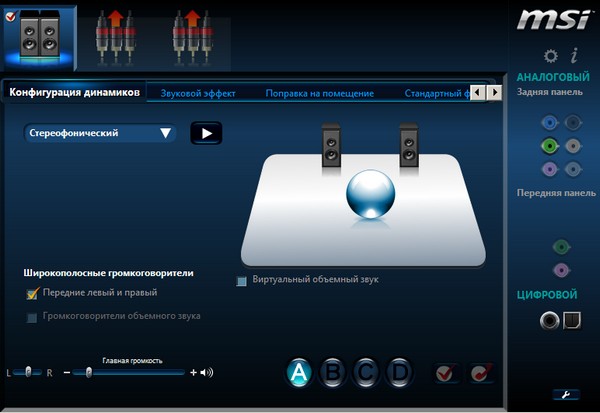
Task: Click the pink front panel jack
Action: [x=561, y=269]
